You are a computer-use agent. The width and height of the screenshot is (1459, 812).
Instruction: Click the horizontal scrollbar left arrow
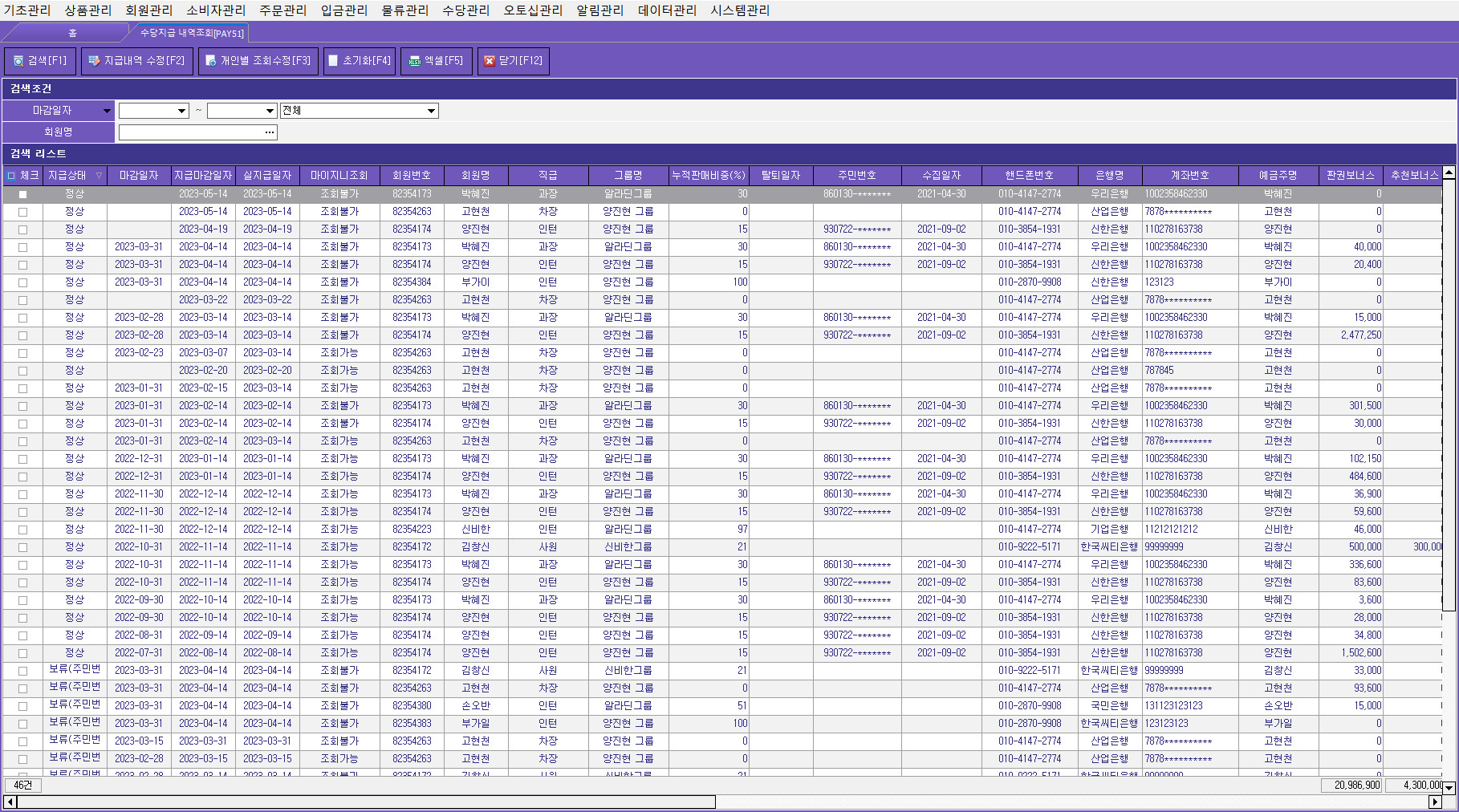click(x=10, y=802)
